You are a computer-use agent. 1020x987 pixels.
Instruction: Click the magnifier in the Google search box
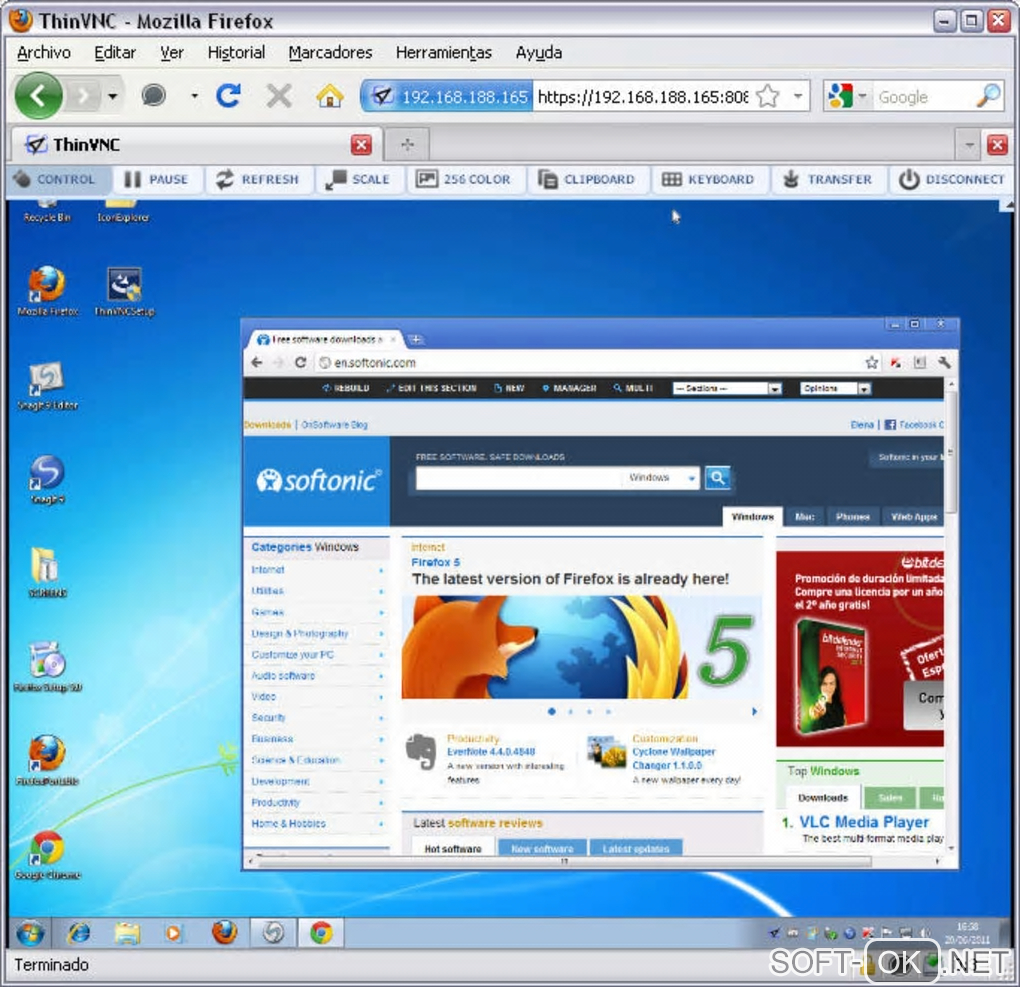click(x=988, y=96)
